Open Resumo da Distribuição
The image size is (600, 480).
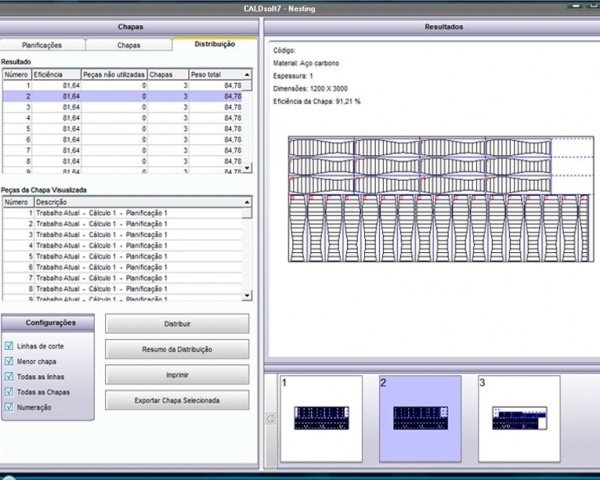(177, 350)
